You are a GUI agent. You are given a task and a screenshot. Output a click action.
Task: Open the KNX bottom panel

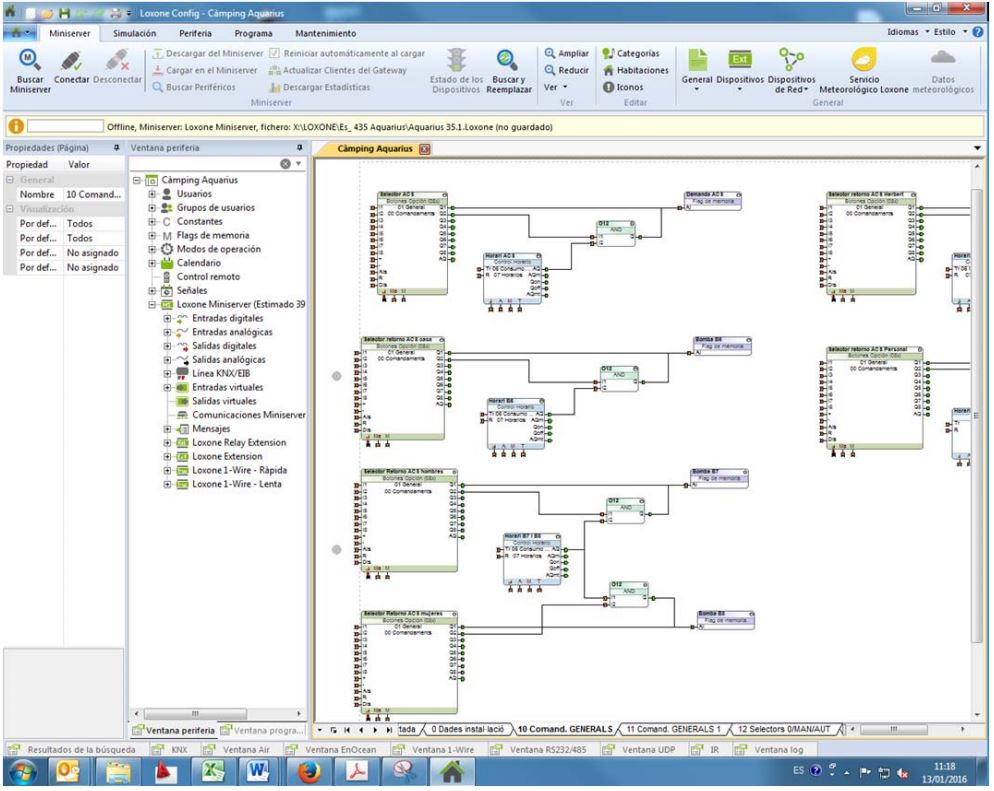click(x=170, y=750)
